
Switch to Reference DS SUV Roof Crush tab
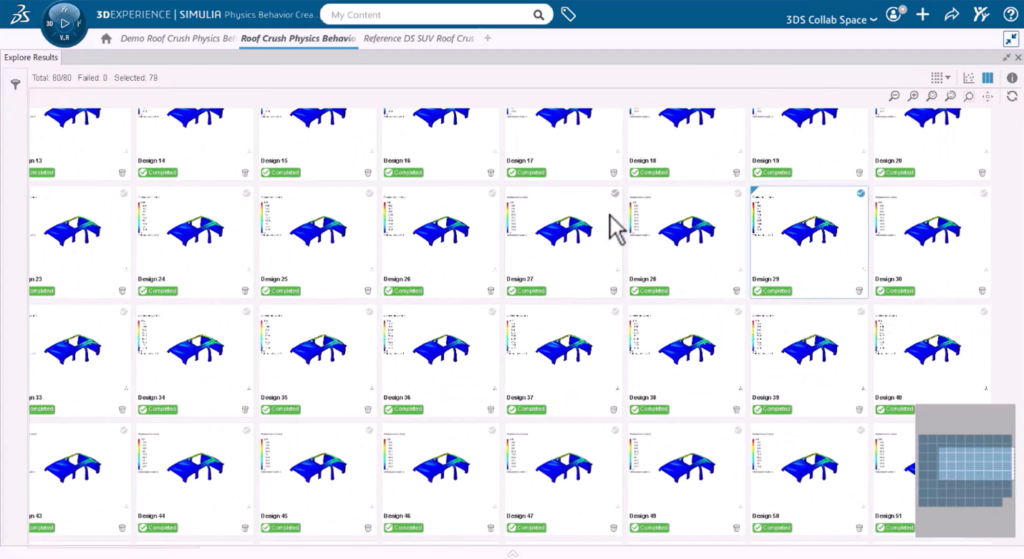coord(419,39)
